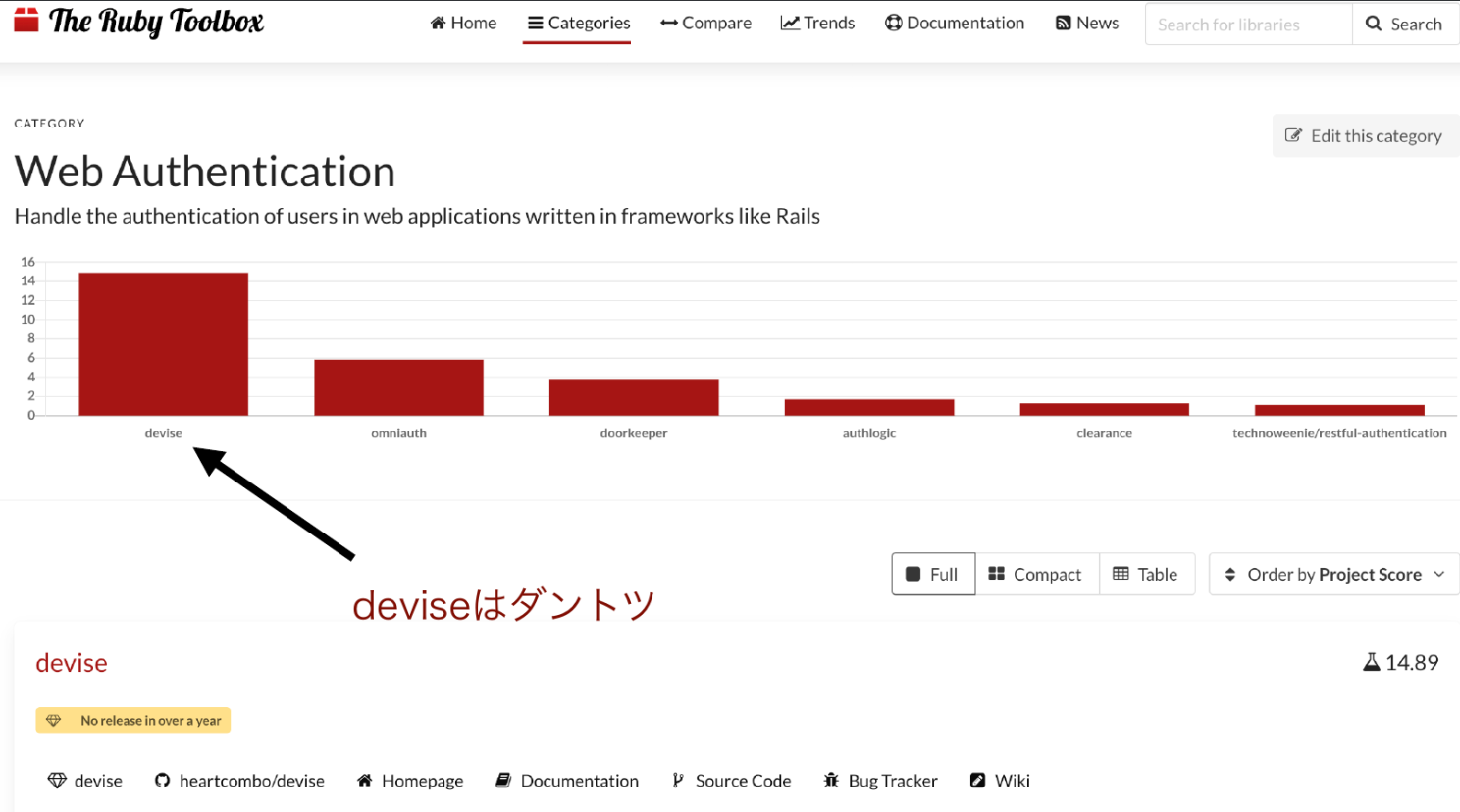This screenshot has height=812, width=1460.
Task: Switch to Compact display mode
Action: pyautogui.click(x=1035, y=574)
